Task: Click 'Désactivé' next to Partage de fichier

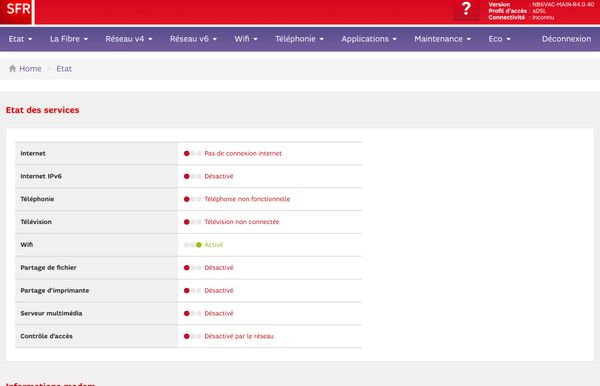Action: click(x=219, y=268)
